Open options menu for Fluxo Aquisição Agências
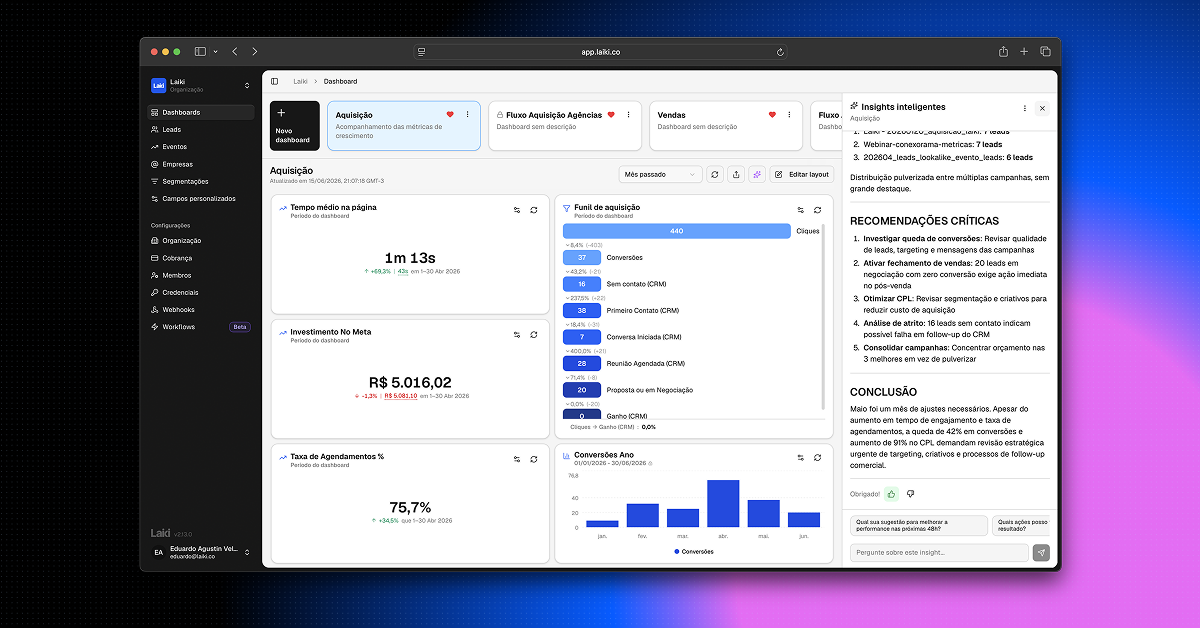Viewport: 1200px width, 628px height. [628, 115]
